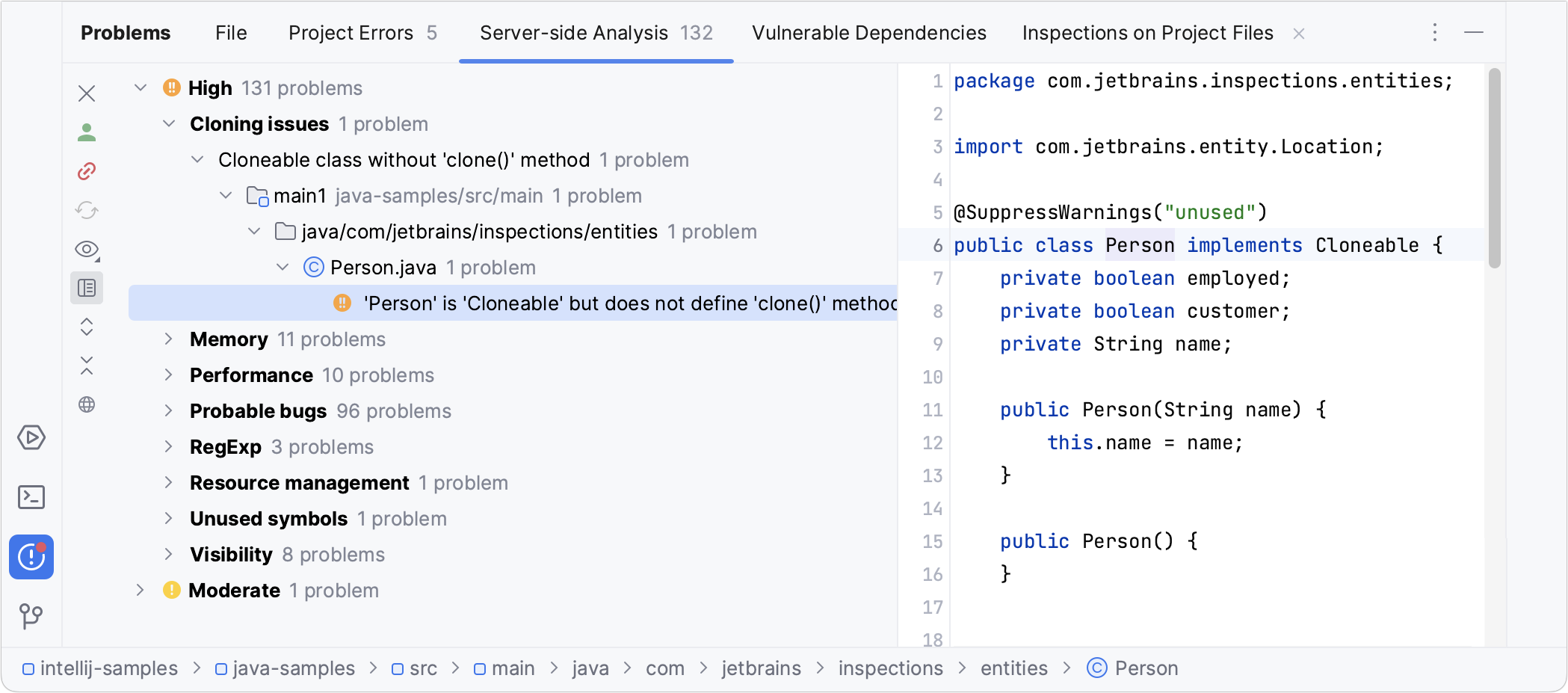
Task: Open the Git version control icon
Action: (x=31, y=617)
